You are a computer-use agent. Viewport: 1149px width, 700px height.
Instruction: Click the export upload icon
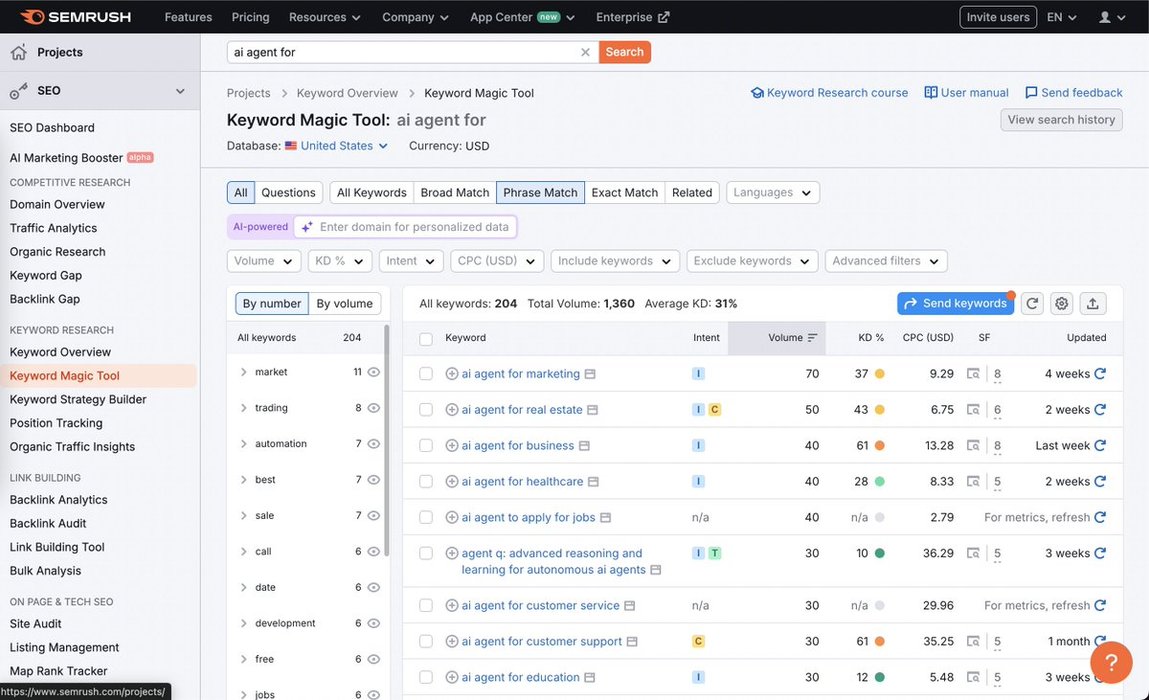tap(1092, 303)
